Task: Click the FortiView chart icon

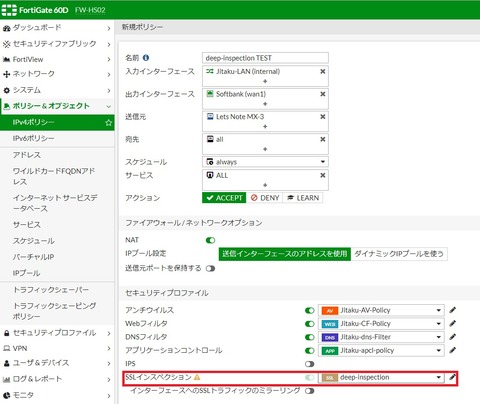Action: [6, 59]
